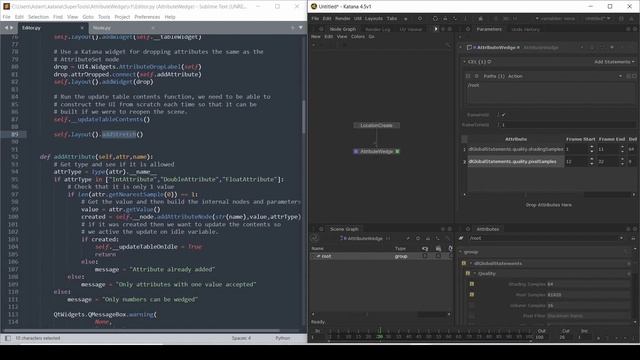Close the Editor.py tab

pos(82,28)
